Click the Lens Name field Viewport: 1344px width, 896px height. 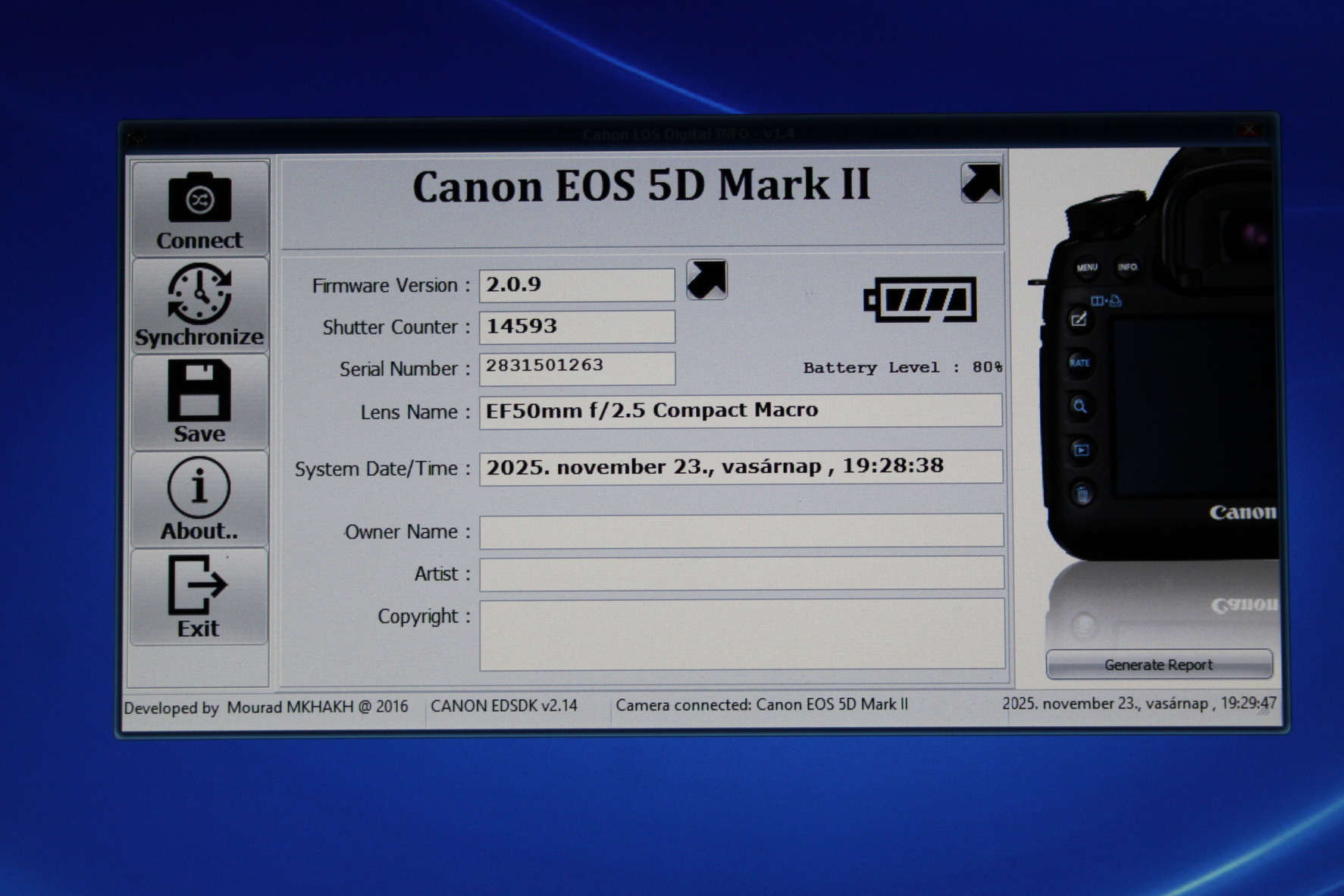point(741,410)
